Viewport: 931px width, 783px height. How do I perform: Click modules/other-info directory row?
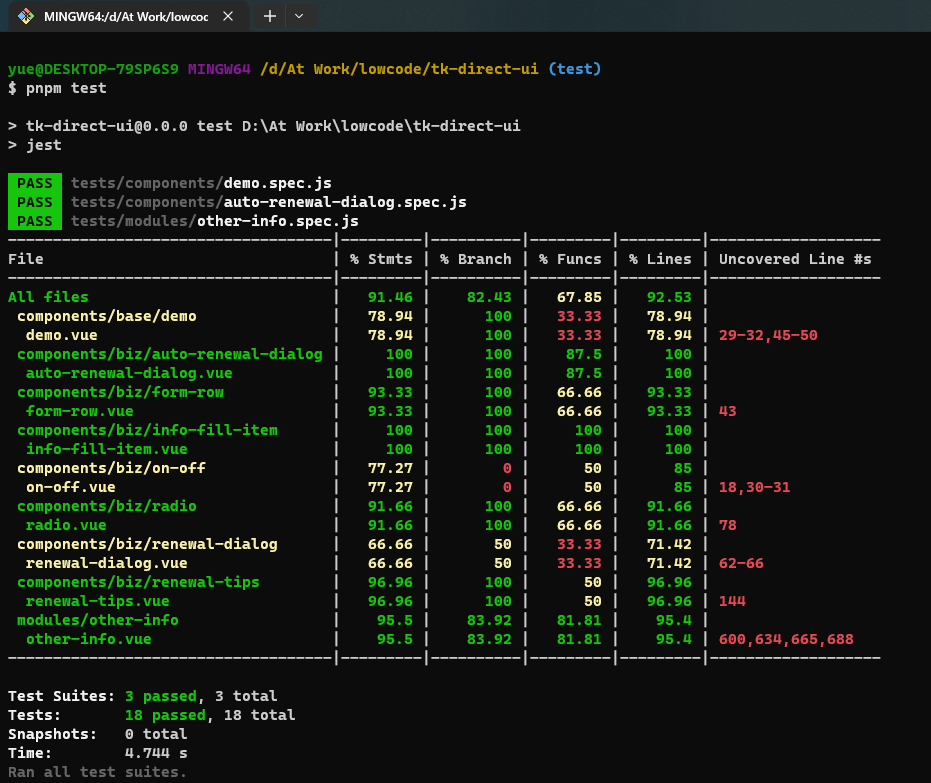(x=97, y=620)
